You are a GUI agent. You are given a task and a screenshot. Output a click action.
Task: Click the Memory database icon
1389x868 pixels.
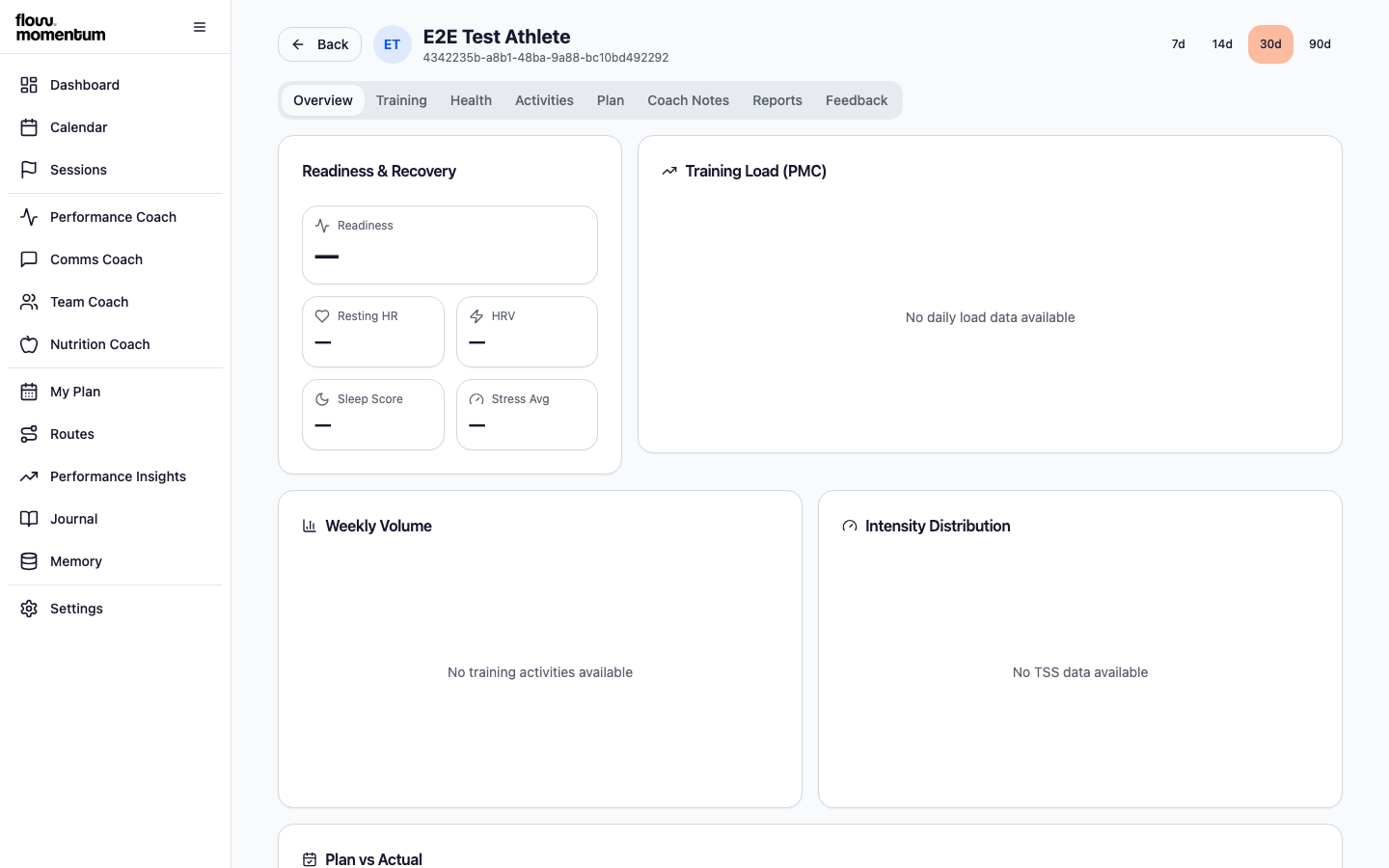pyautogui.click(x=29, y=561)
